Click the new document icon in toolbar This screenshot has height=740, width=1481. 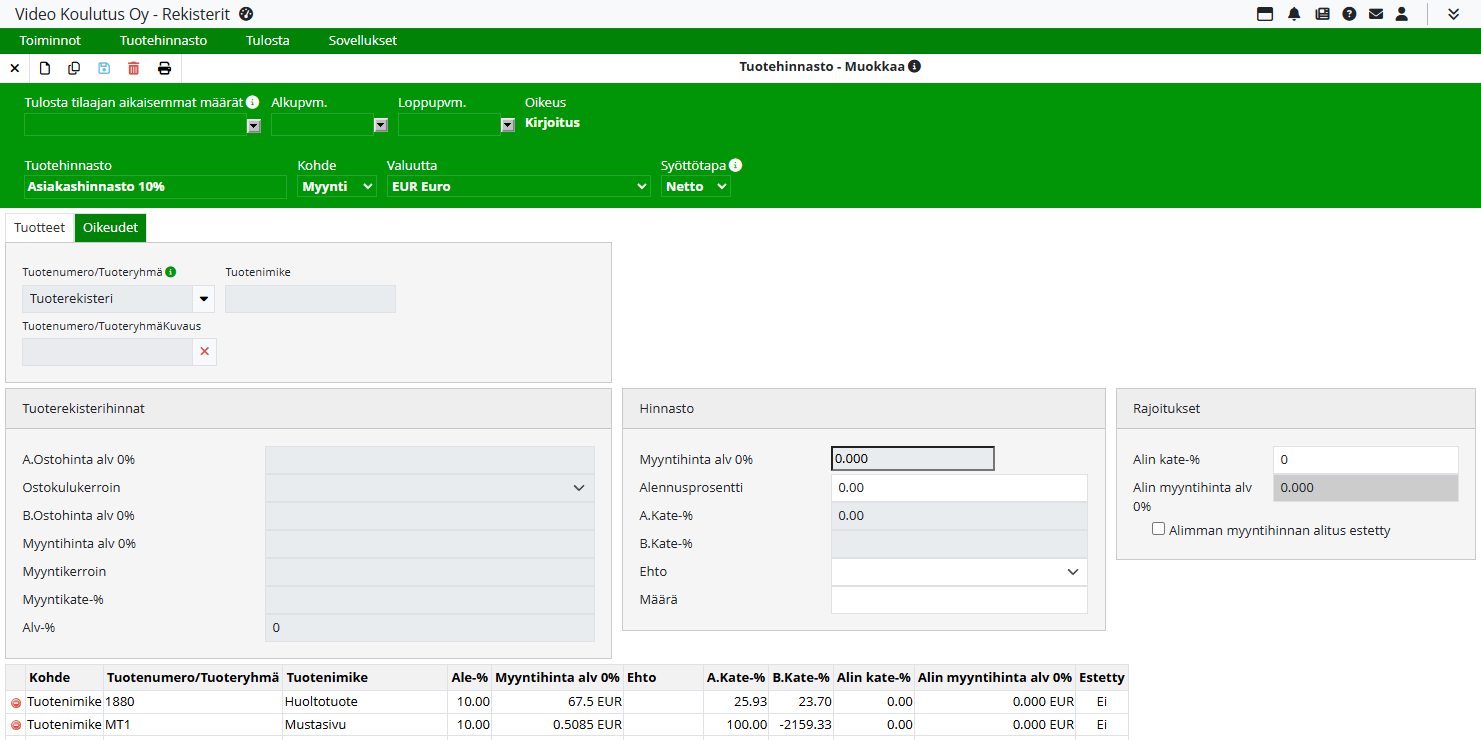tap(45, 68)
